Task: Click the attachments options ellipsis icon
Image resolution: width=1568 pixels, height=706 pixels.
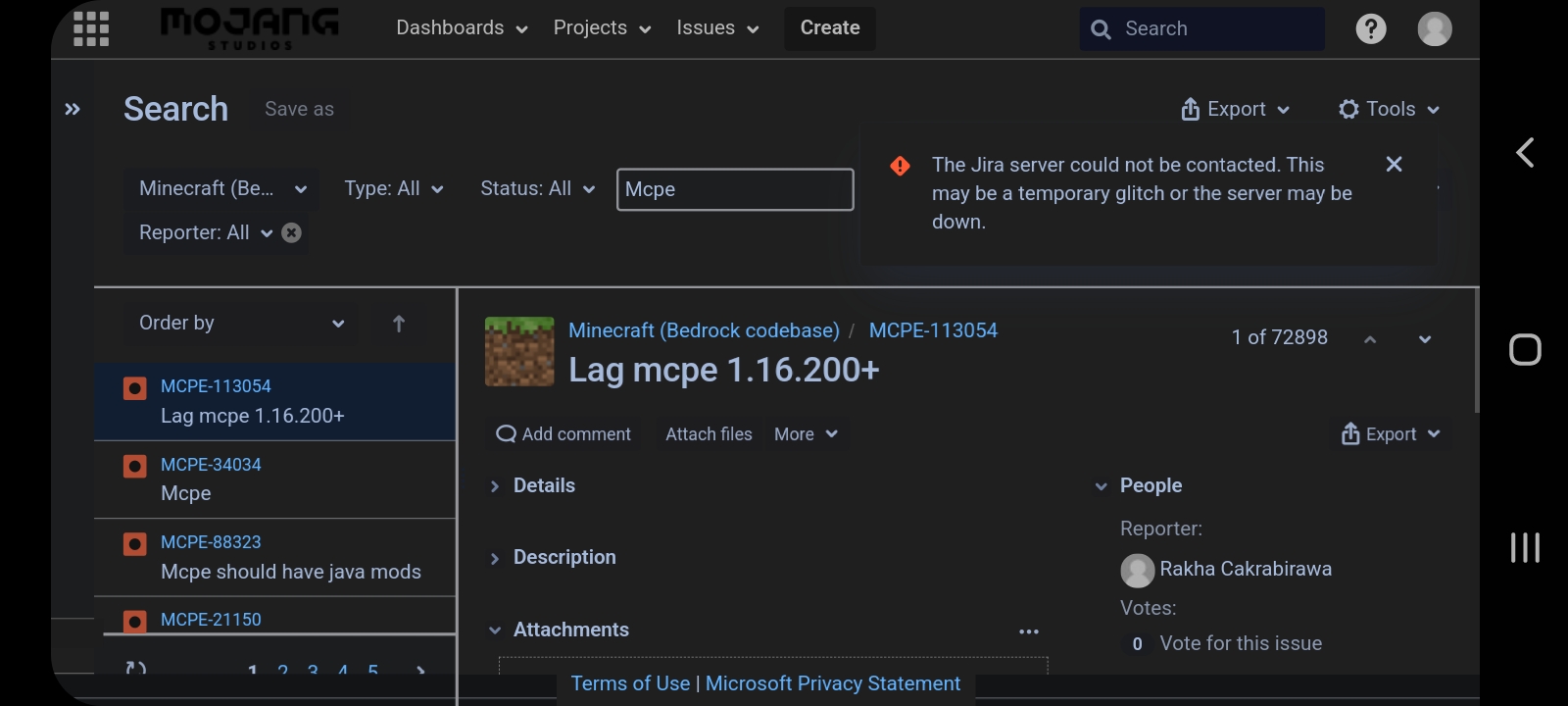Action: pyautogui.click(x=1028, y=631)
